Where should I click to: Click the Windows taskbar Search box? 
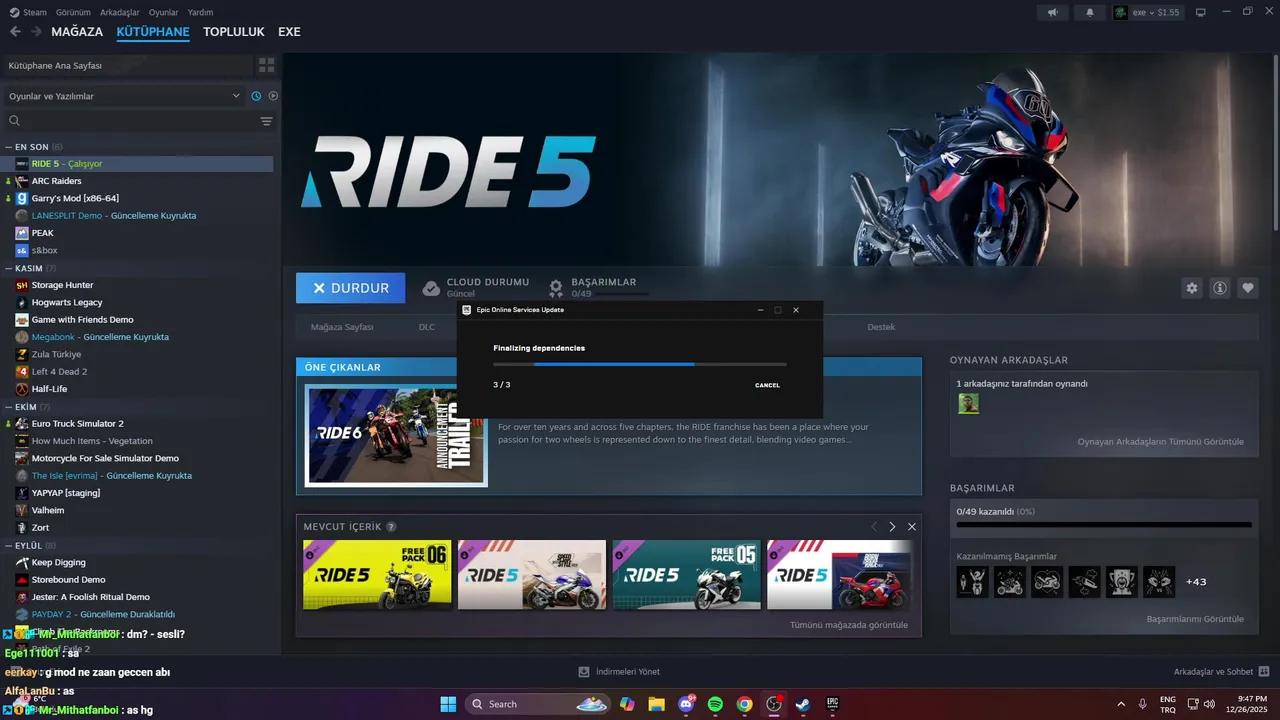(x=537, y=704)
